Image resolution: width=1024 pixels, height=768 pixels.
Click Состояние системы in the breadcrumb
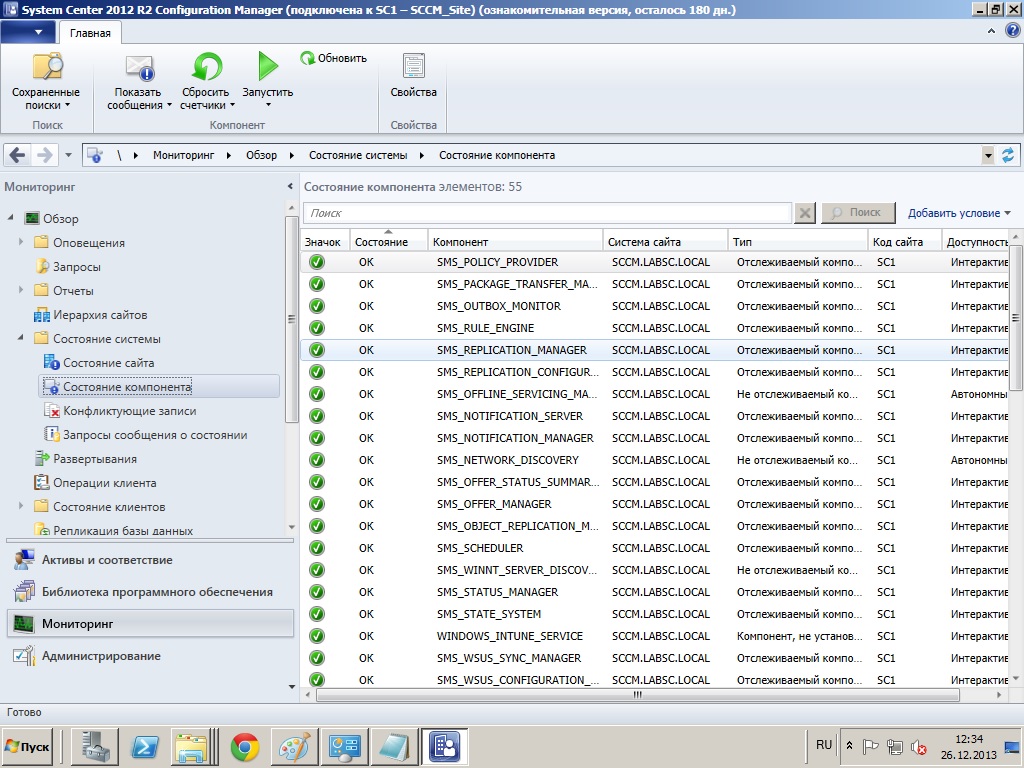pyautogui.click(x=358, y=155)
